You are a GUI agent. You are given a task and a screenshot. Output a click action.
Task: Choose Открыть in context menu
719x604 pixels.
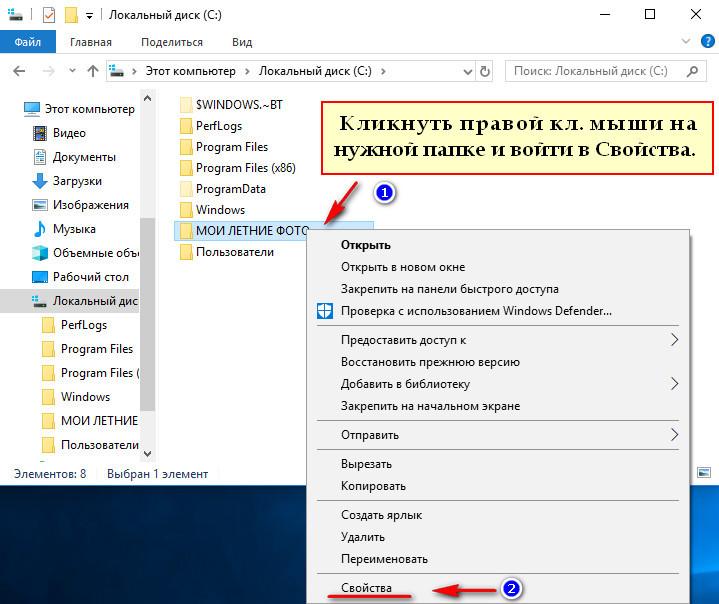pyautogui.click(x=498, y=245)
